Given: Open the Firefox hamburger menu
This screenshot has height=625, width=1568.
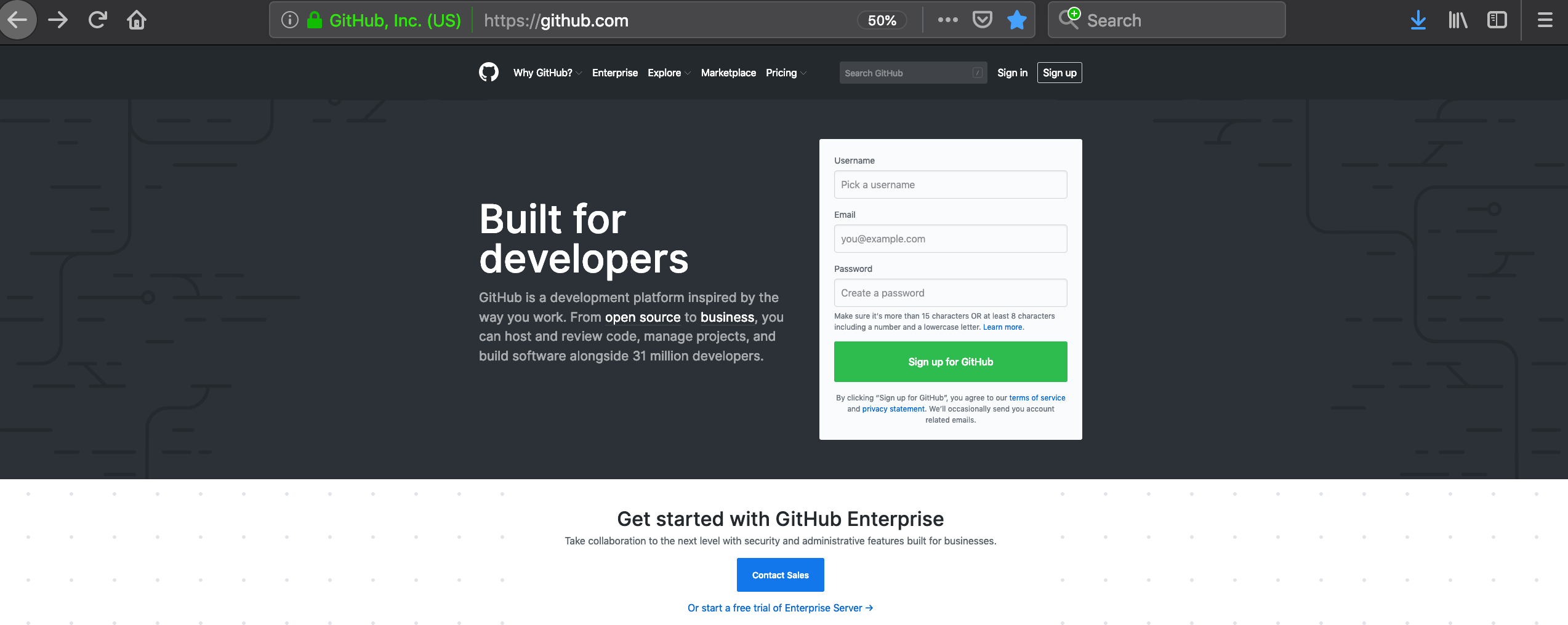Looking at the screenshot, I should point(1545,20).
